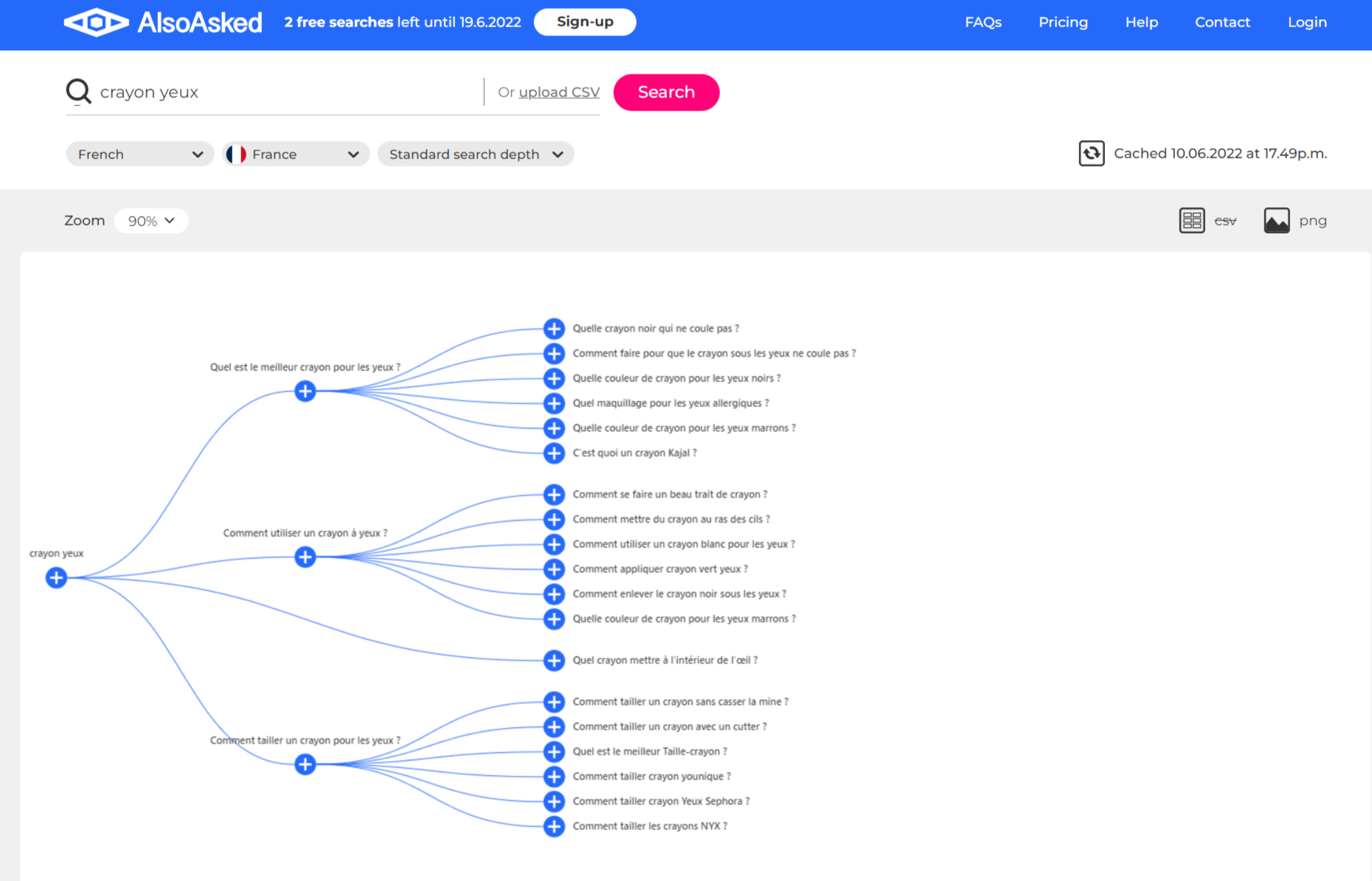Expand the root 'crayon yeux' node
This screenshot has height=881, width=1372.
tap(56, 578)
